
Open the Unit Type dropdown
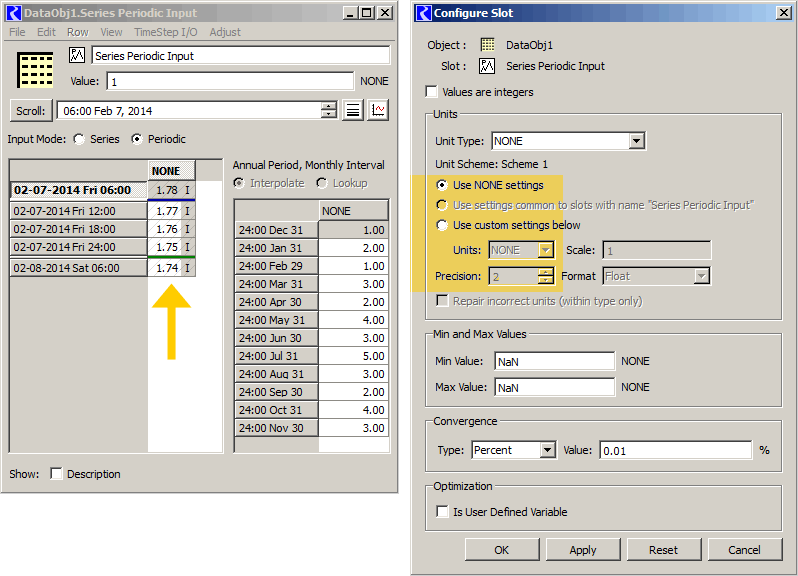click(636, 141)
